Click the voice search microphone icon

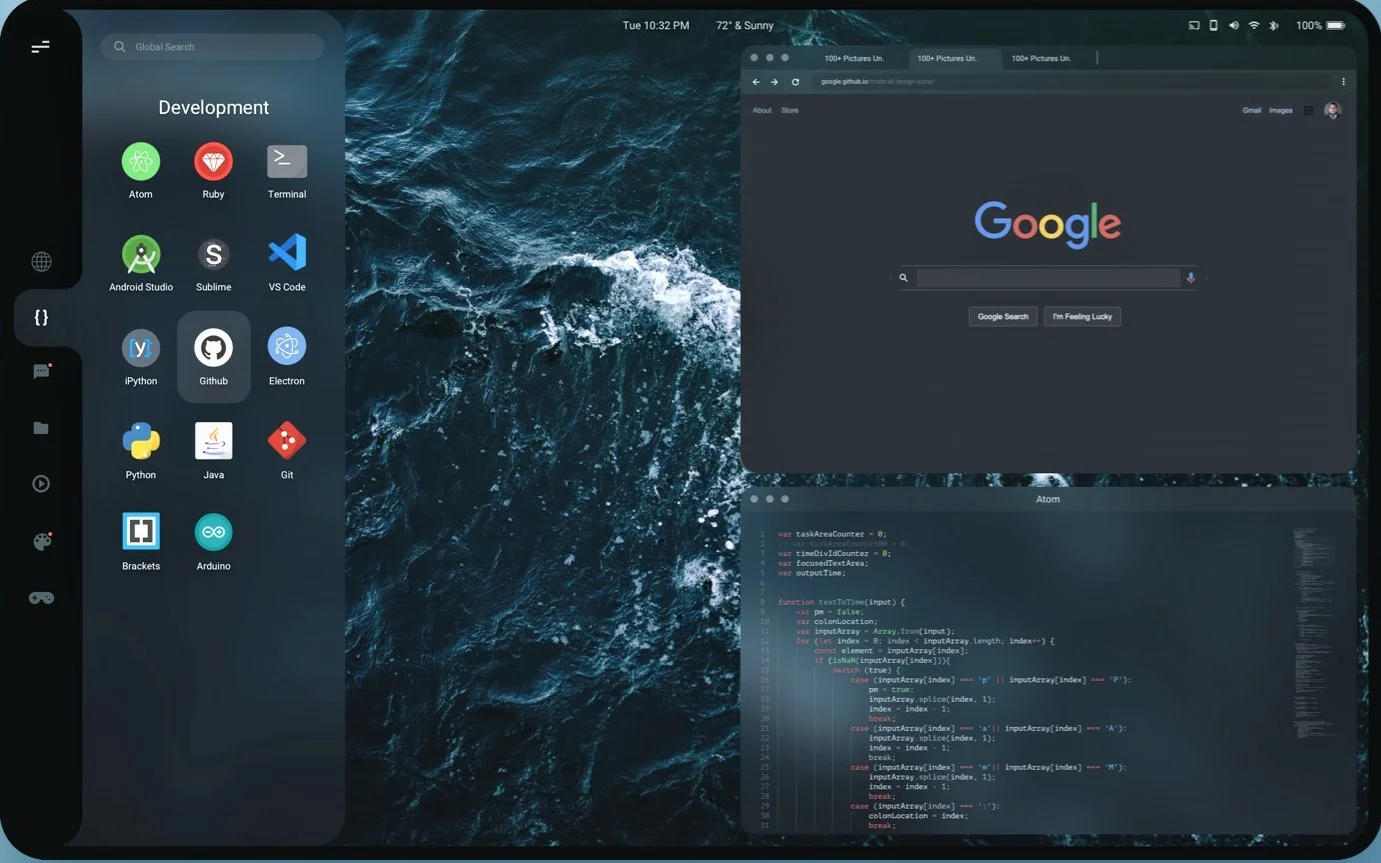point(1190,278)
